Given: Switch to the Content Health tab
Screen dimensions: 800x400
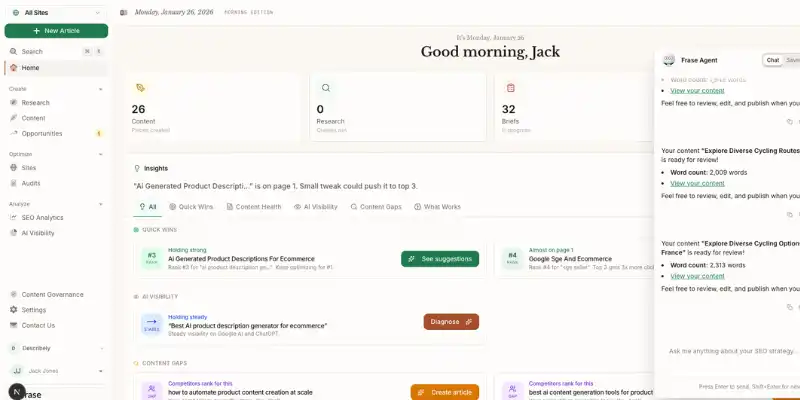Looking at the screenshot, I should pyautogui.click(x=254, y=207).
